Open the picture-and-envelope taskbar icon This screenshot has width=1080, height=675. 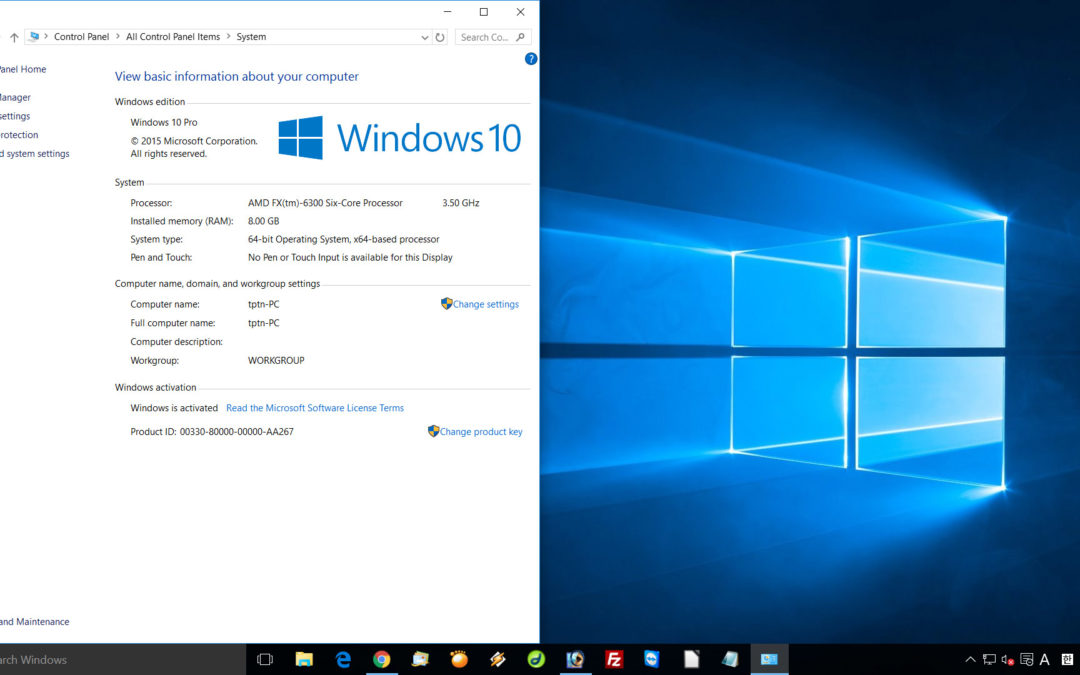[420, 659]
